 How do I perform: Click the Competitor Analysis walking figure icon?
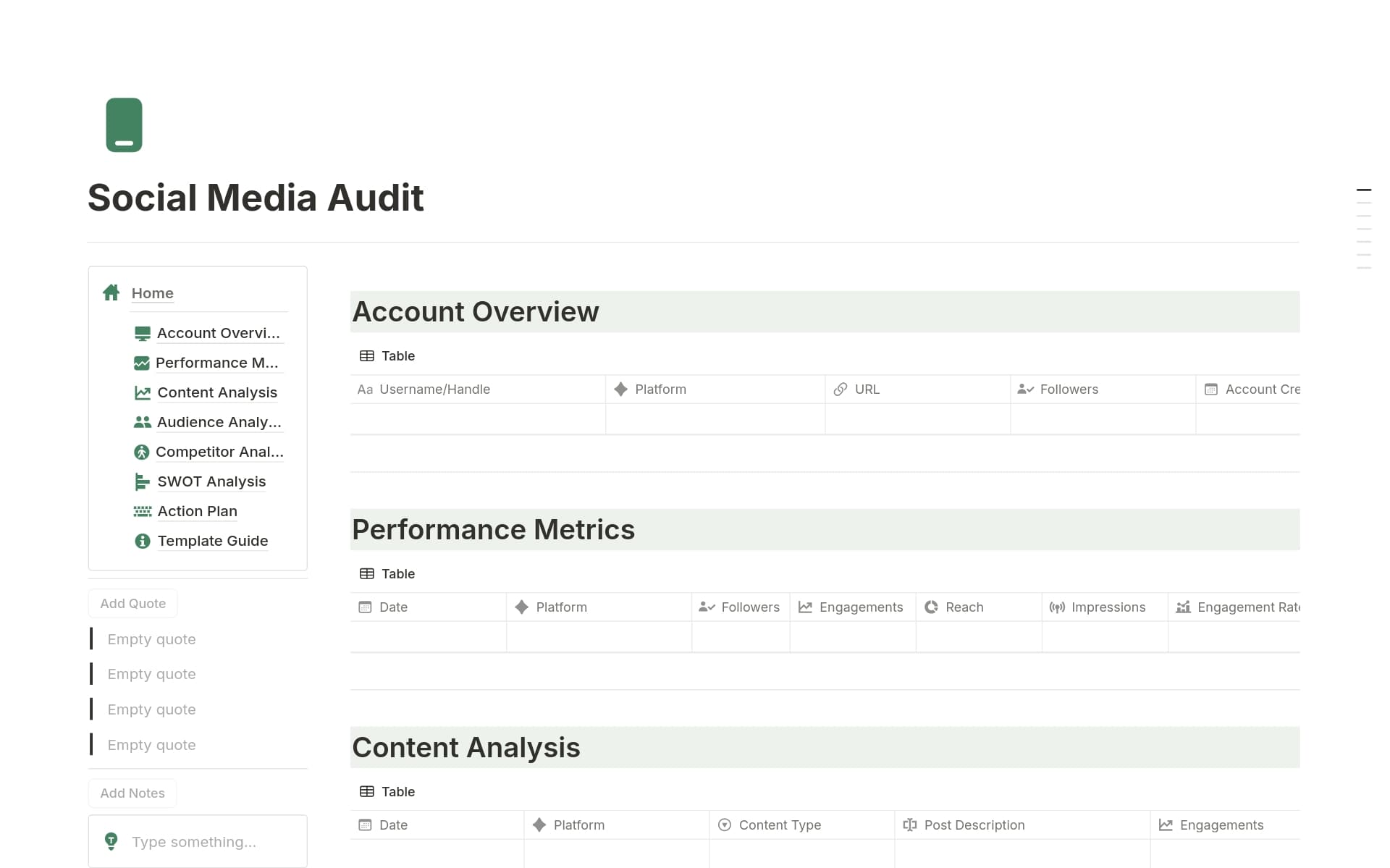pyautogui.click(x=142, y=452)
